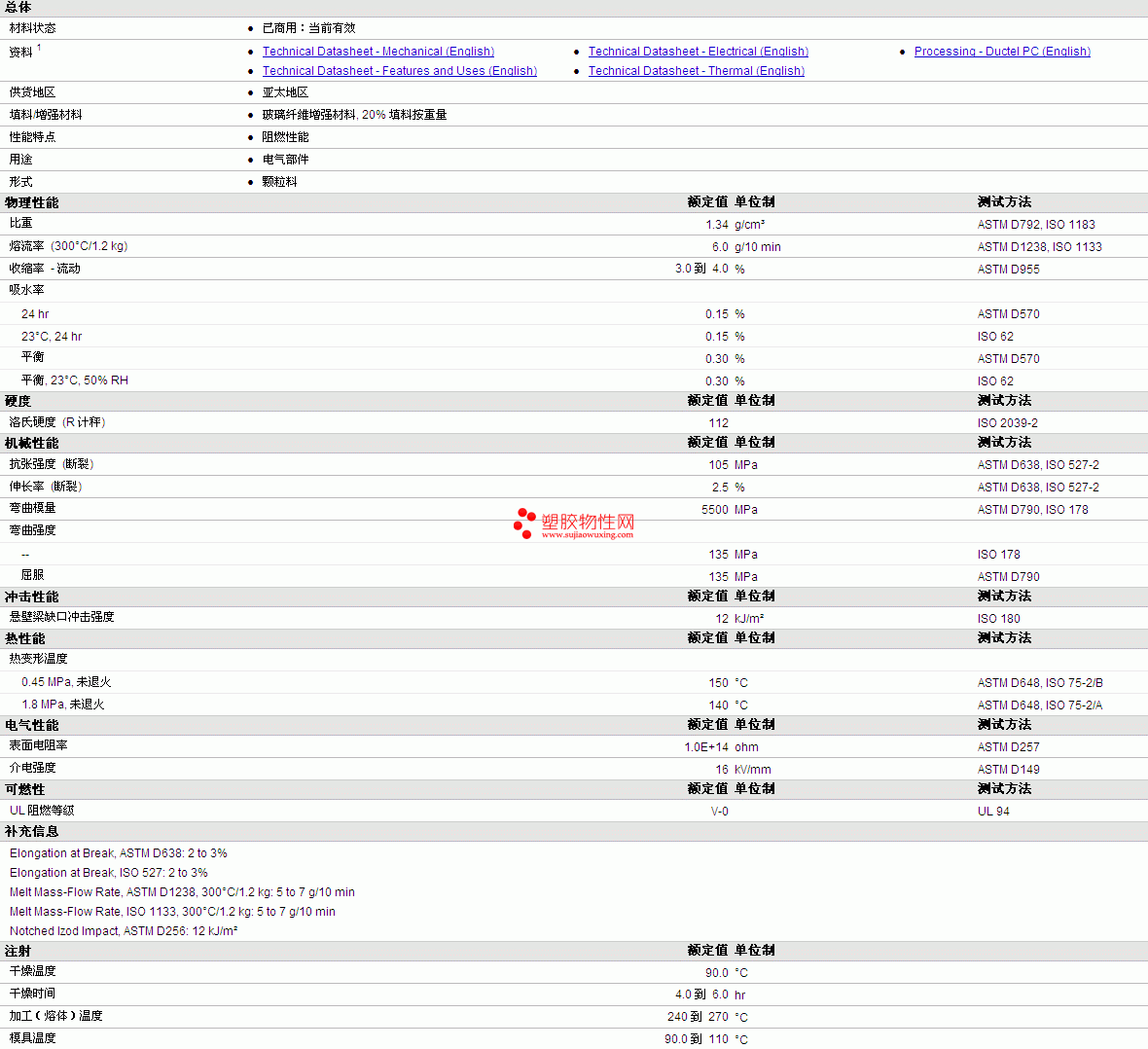The width and height of the screenshot is (1148, 1049).
Task: Click the 可燃性 section header
Action: pyautogui.click(x=25, y=790)
